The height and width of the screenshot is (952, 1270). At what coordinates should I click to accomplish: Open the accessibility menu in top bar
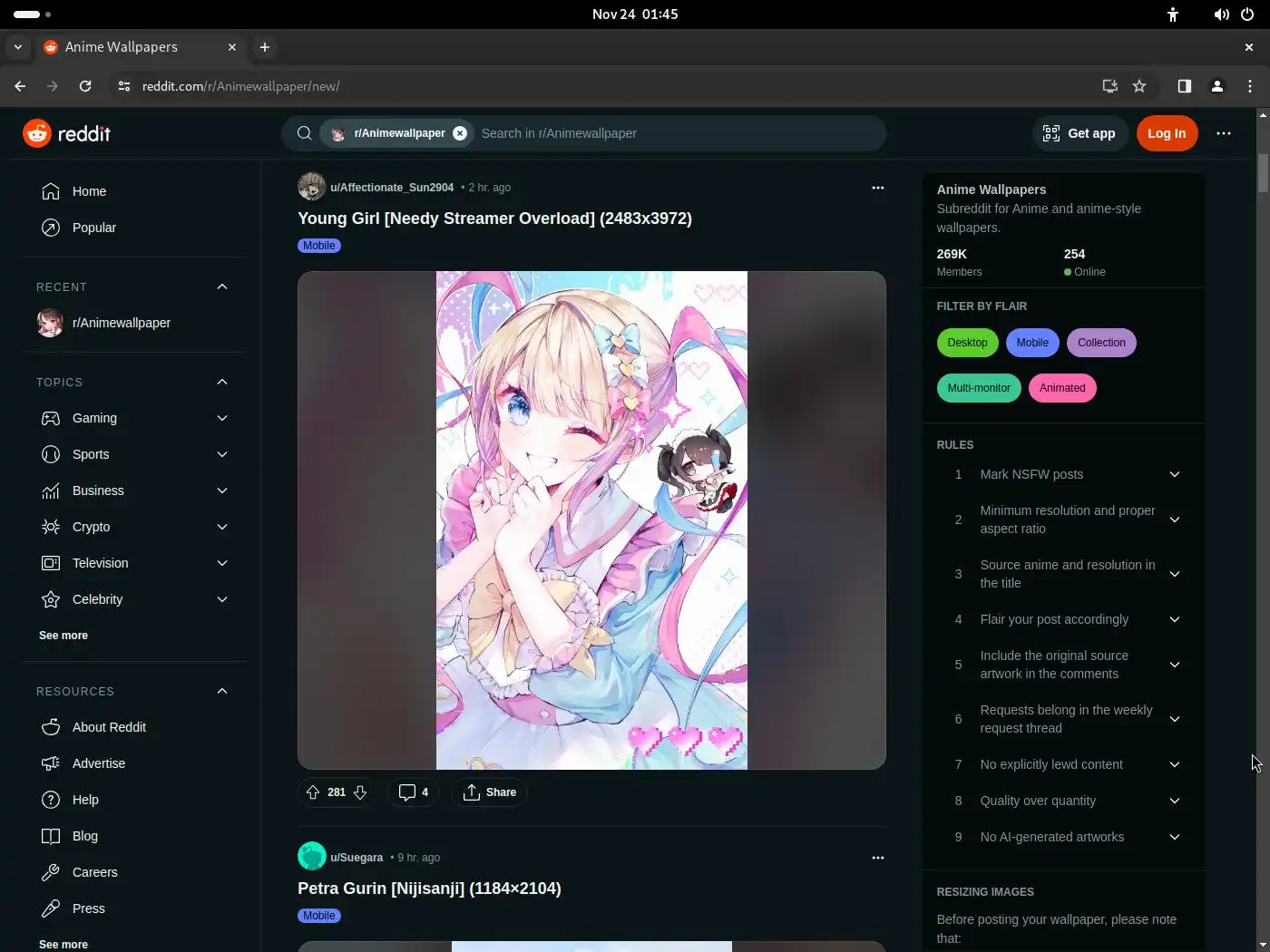click(x=1173, y=15)
